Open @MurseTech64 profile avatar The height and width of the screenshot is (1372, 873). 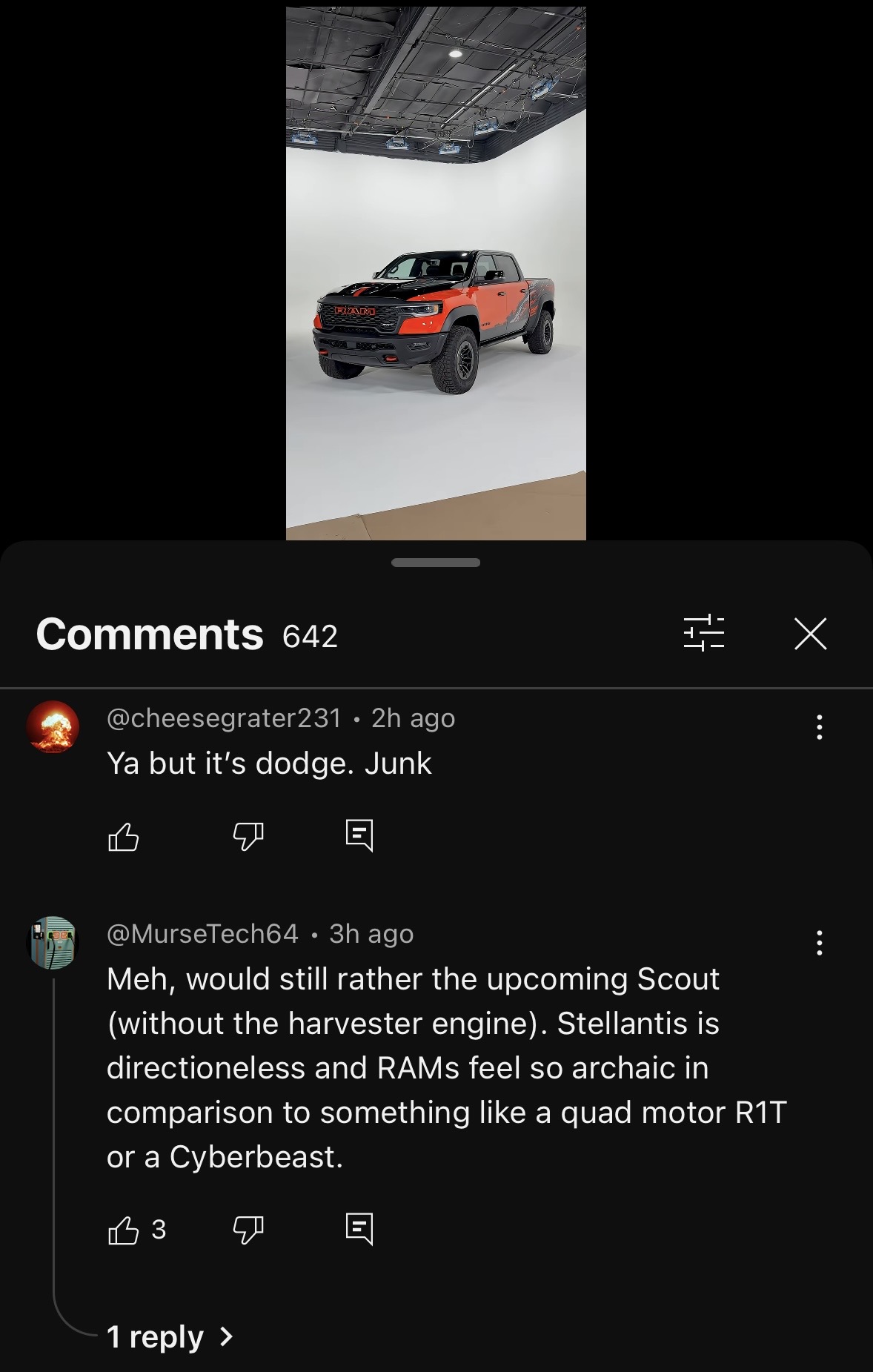tap(53, 943)
